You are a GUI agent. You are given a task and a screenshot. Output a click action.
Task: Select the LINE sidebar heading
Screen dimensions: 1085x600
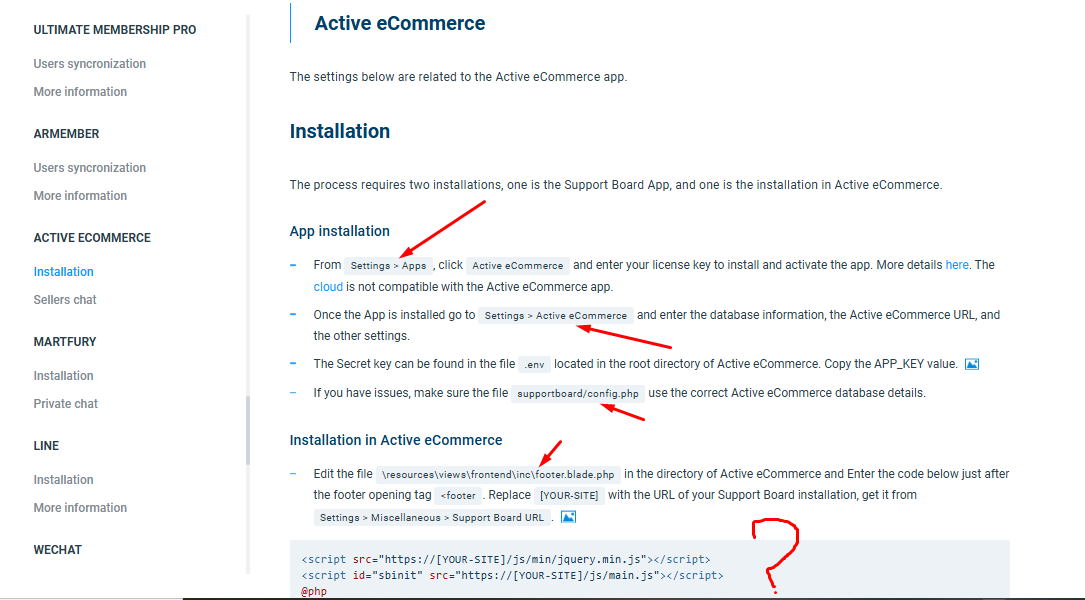tap(46, 446)
